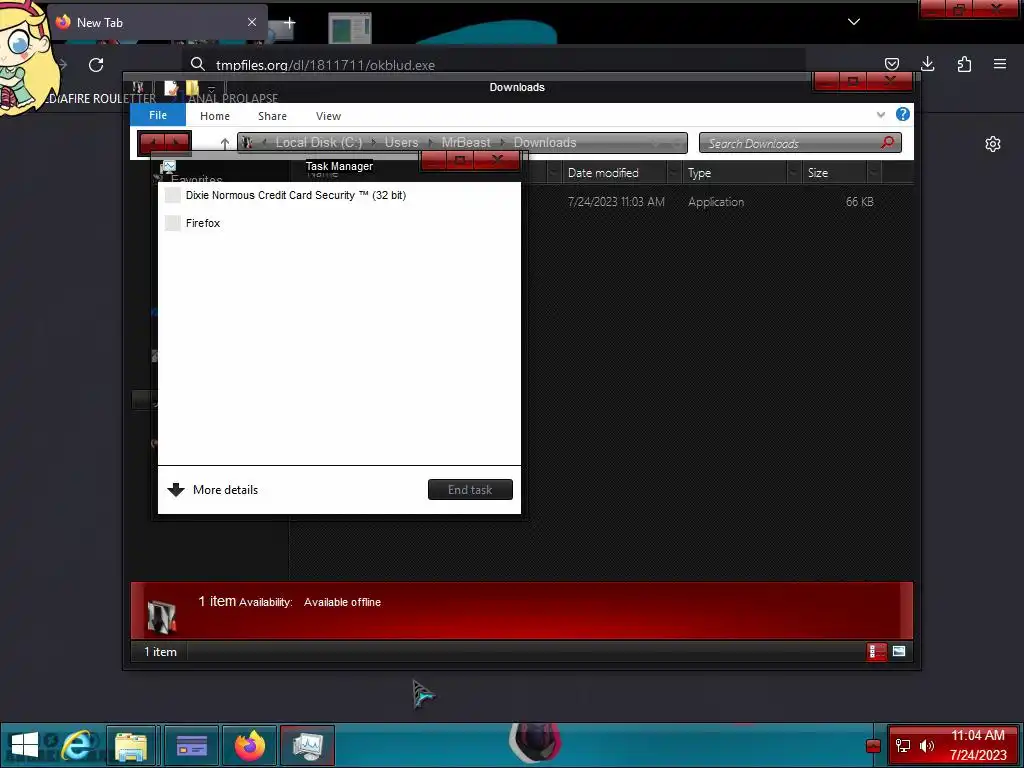This screenshot has height=768, width=1024.
Task: Open the Firefox extensions menu
Action: point(964,64)
